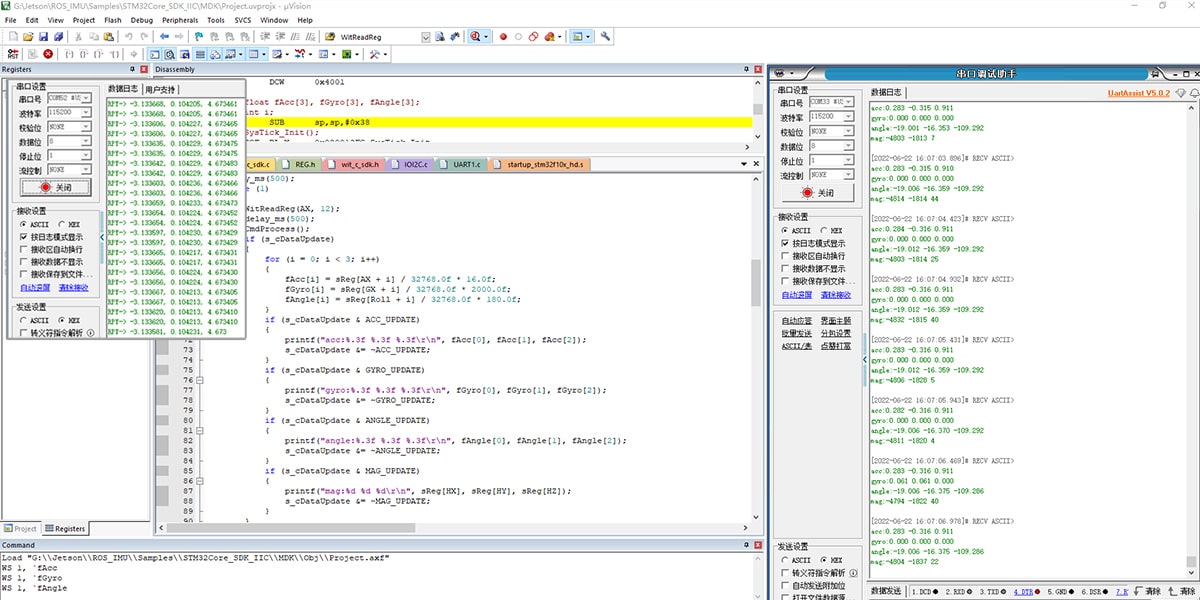Enable 接收区自动换行 checkbox in right panel
The width and height of the screenshot is (1200, 600).
pyautogui.click(x=785, y=256)
